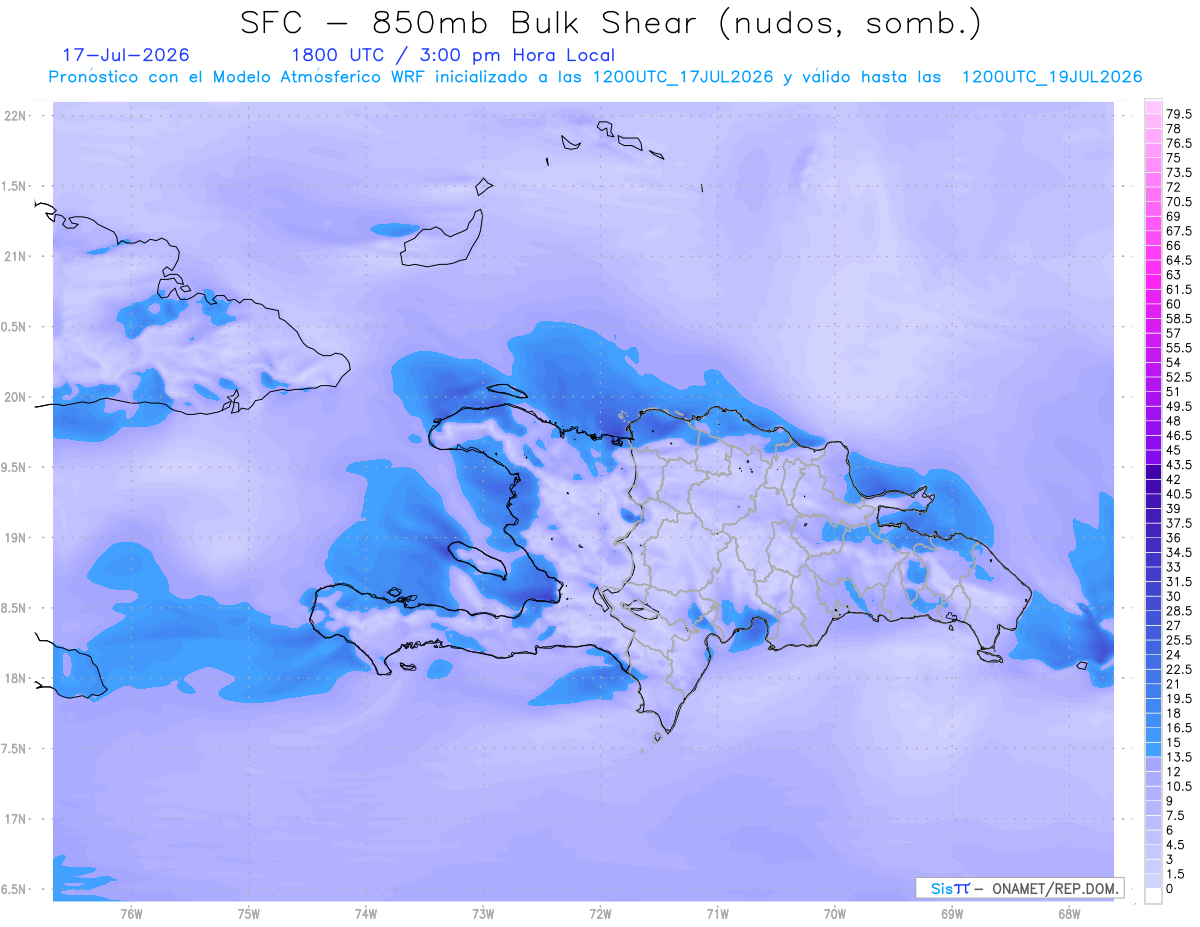Screen dimensions: 1200x927
Task: Click the magenta swatch between 60 and 61.5
Action: pyautogui.click(x=1153, y=297)
